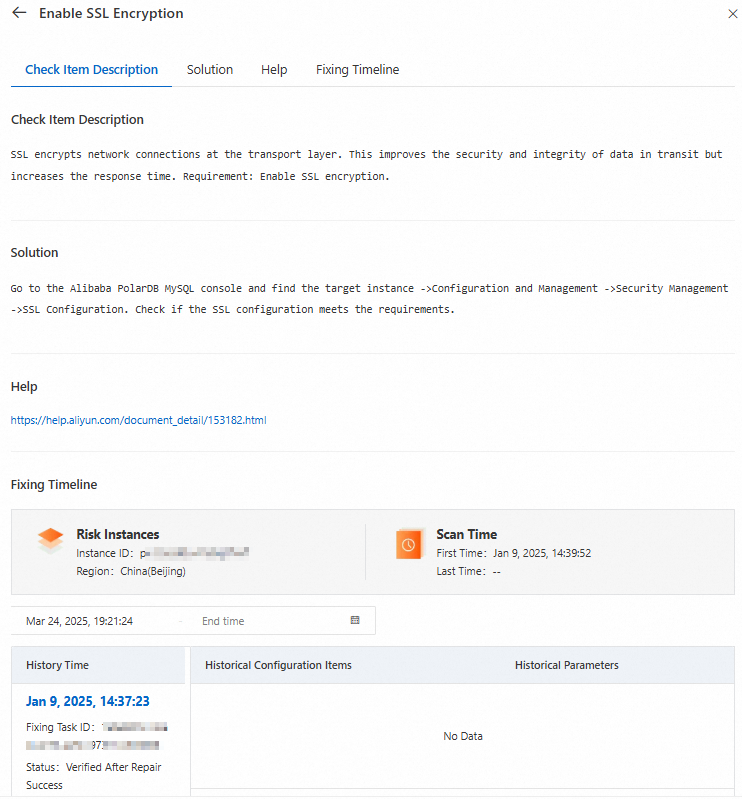
Task: Click the Fixing Timeline section heading
Action: 54,484
